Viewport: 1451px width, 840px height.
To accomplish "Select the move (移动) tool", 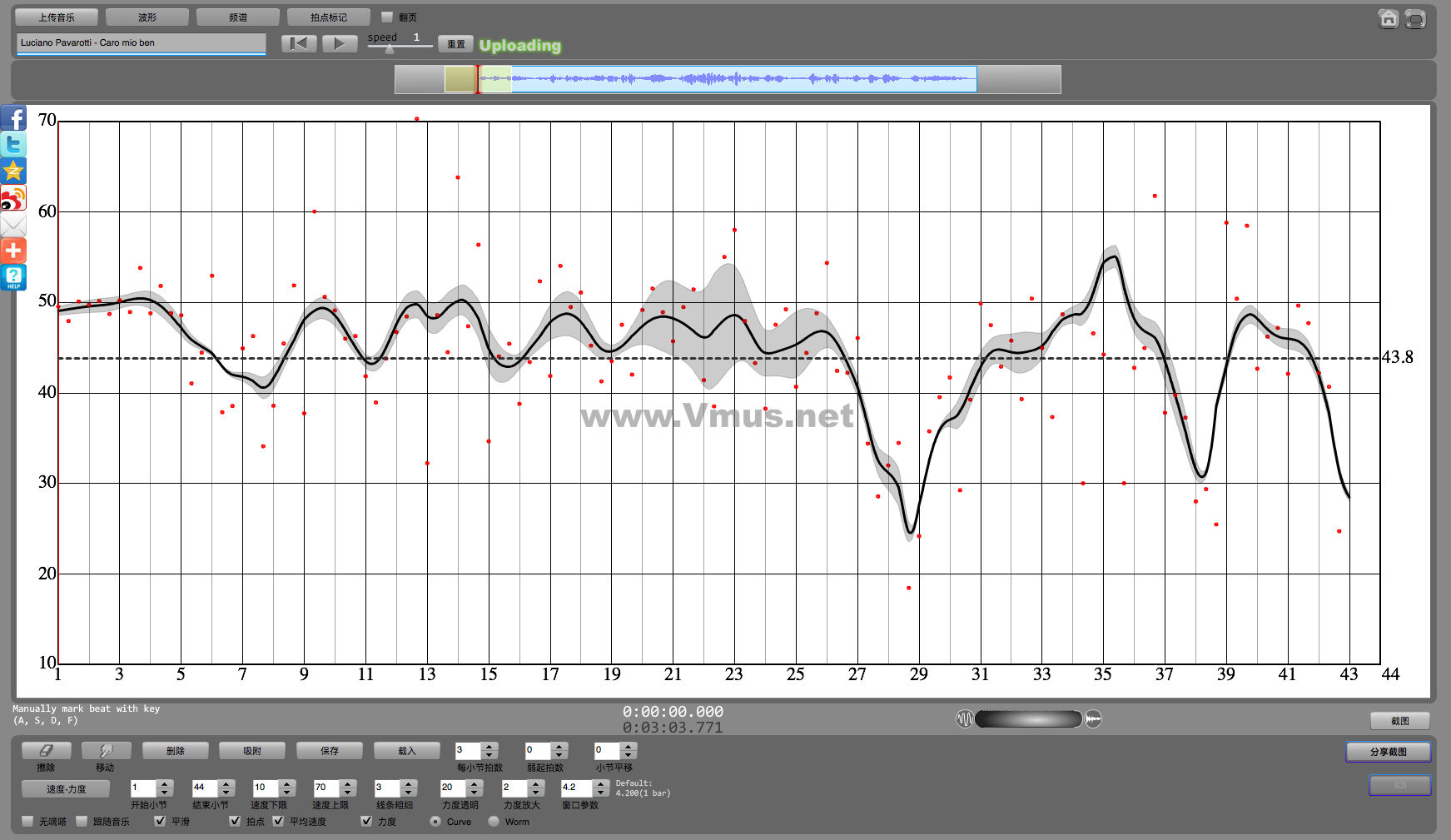I will [106, 751].
